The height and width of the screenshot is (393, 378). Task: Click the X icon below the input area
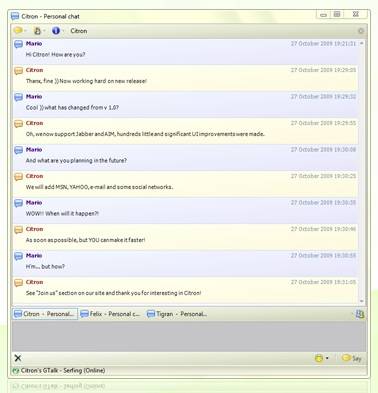tap(18, 358)
